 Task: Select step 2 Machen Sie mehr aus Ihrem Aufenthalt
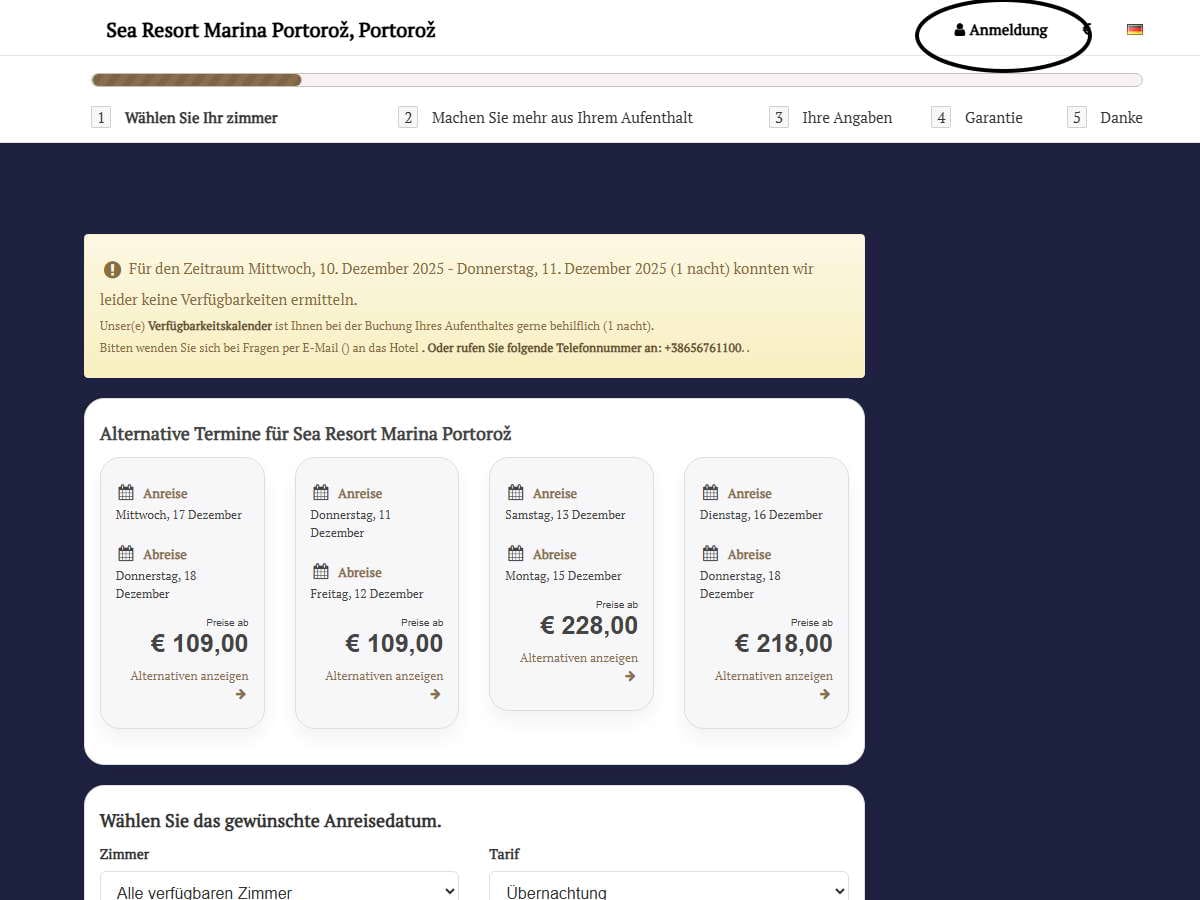(x=561, y=118)
